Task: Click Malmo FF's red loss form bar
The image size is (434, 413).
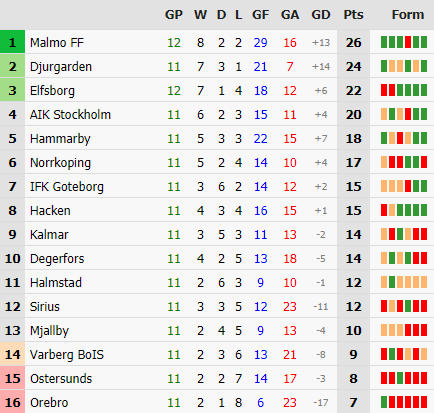Action: [408, 42]
